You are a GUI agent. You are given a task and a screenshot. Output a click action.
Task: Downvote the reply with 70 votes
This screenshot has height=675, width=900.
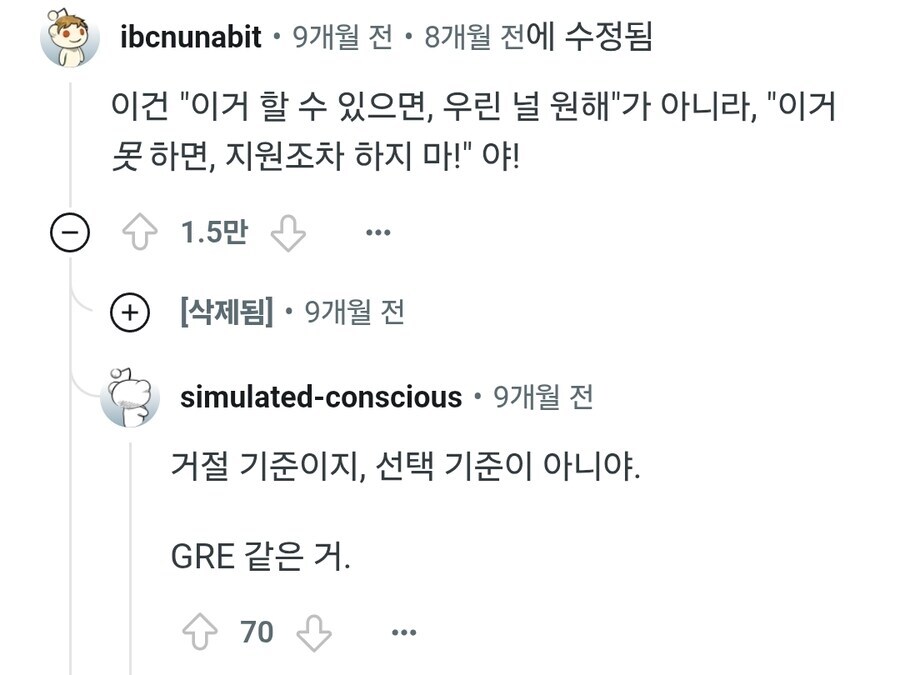pyautogui.click(x=316, y=632)
